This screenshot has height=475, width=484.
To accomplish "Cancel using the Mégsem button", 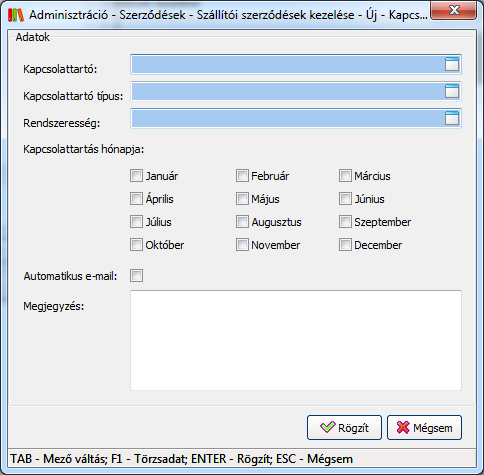I will click(424, 428).
